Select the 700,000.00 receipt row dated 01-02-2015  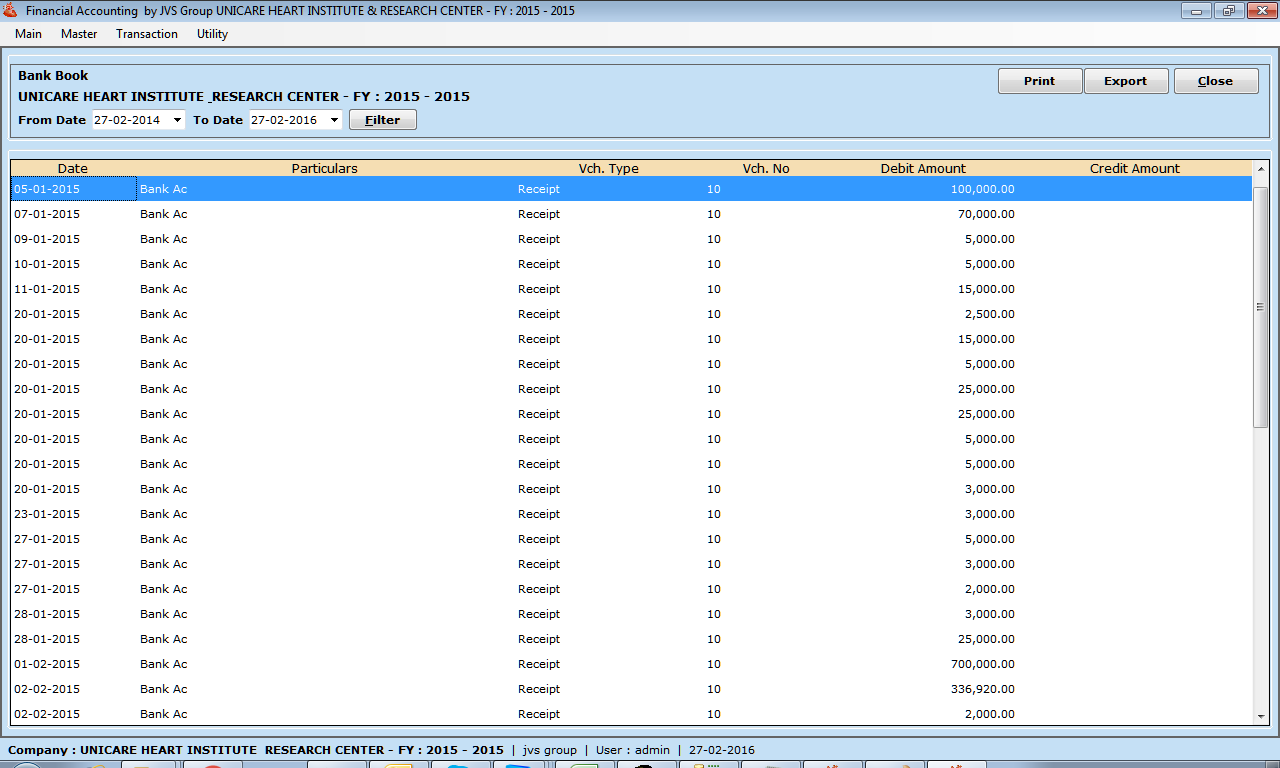click(500, 664)
